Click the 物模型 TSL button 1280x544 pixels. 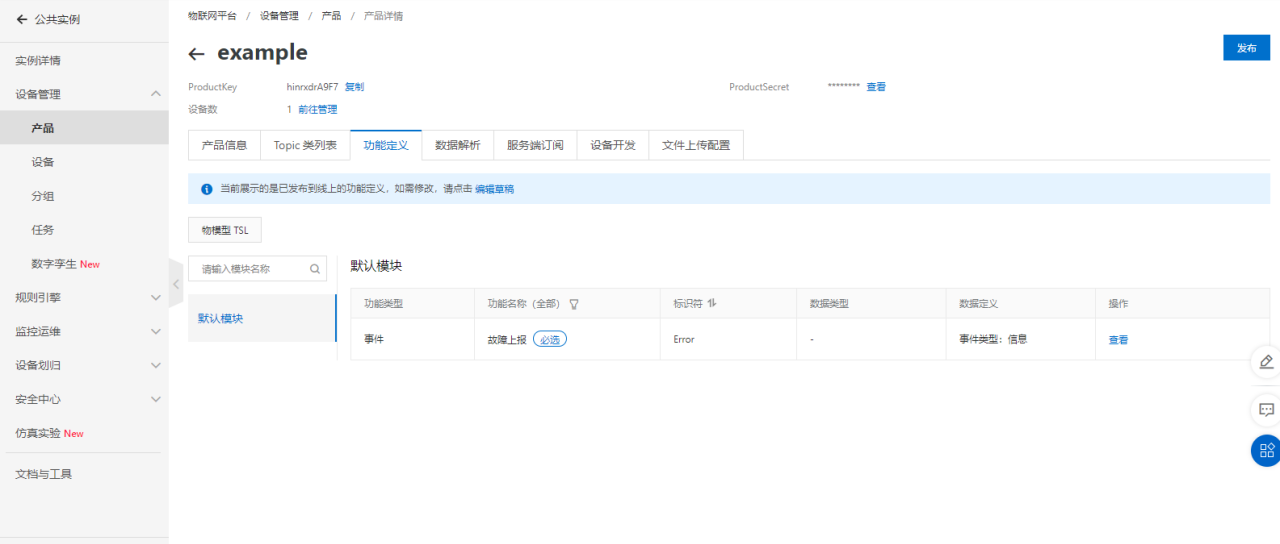[x=225, y=230]
